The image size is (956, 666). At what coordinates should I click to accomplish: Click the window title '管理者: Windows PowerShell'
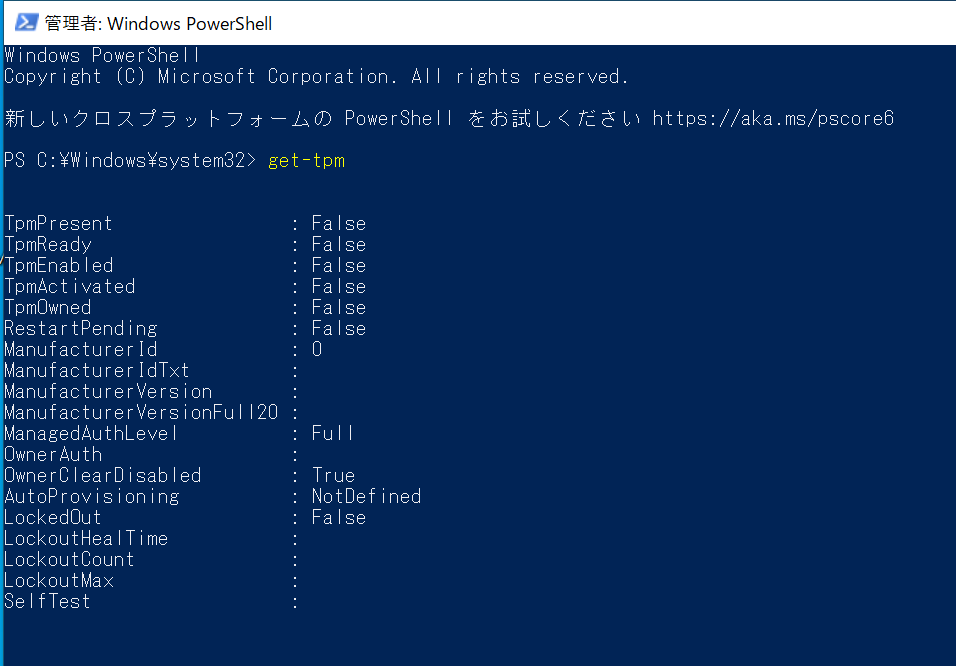tap(159, 24)
